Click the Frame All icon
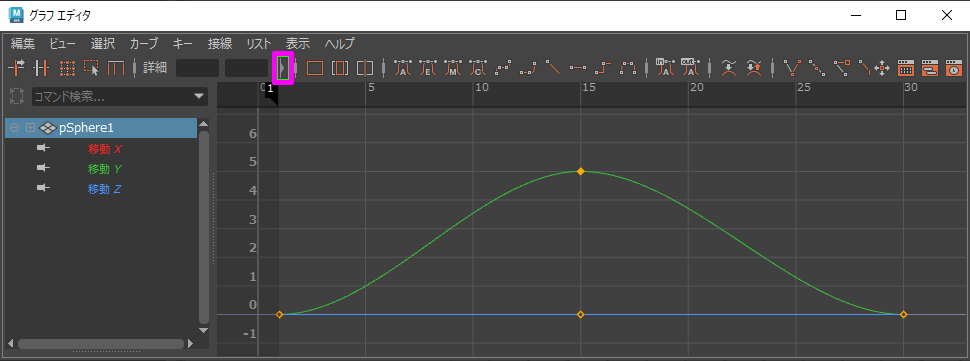 [x=315, y=67]
